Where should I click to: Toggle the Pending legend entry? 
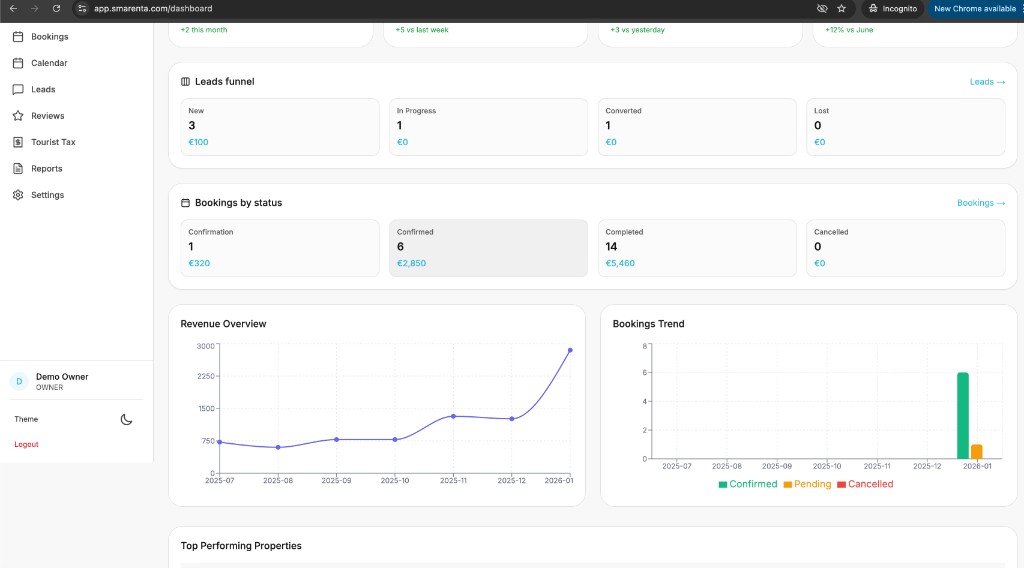[x=807, y=484]
